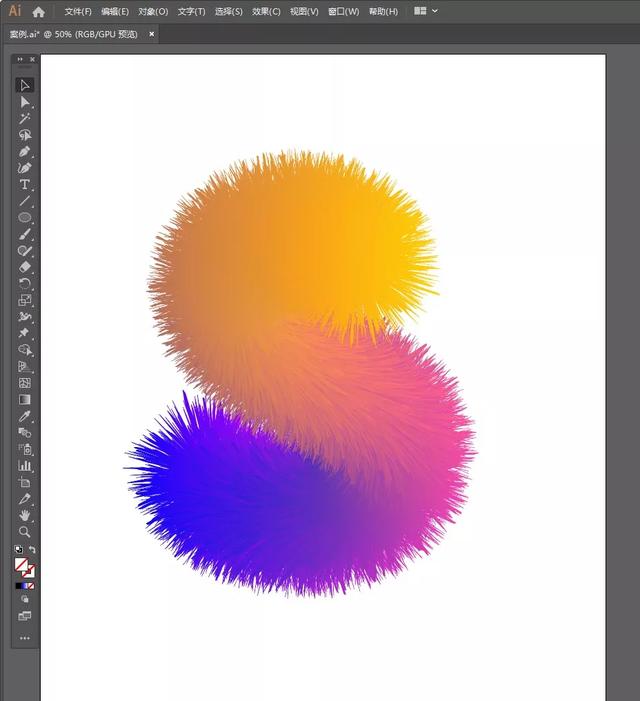Select the Selection tool (black arrow)
Viewport: 640px width, 701px height.
click(x=25, y=85)
